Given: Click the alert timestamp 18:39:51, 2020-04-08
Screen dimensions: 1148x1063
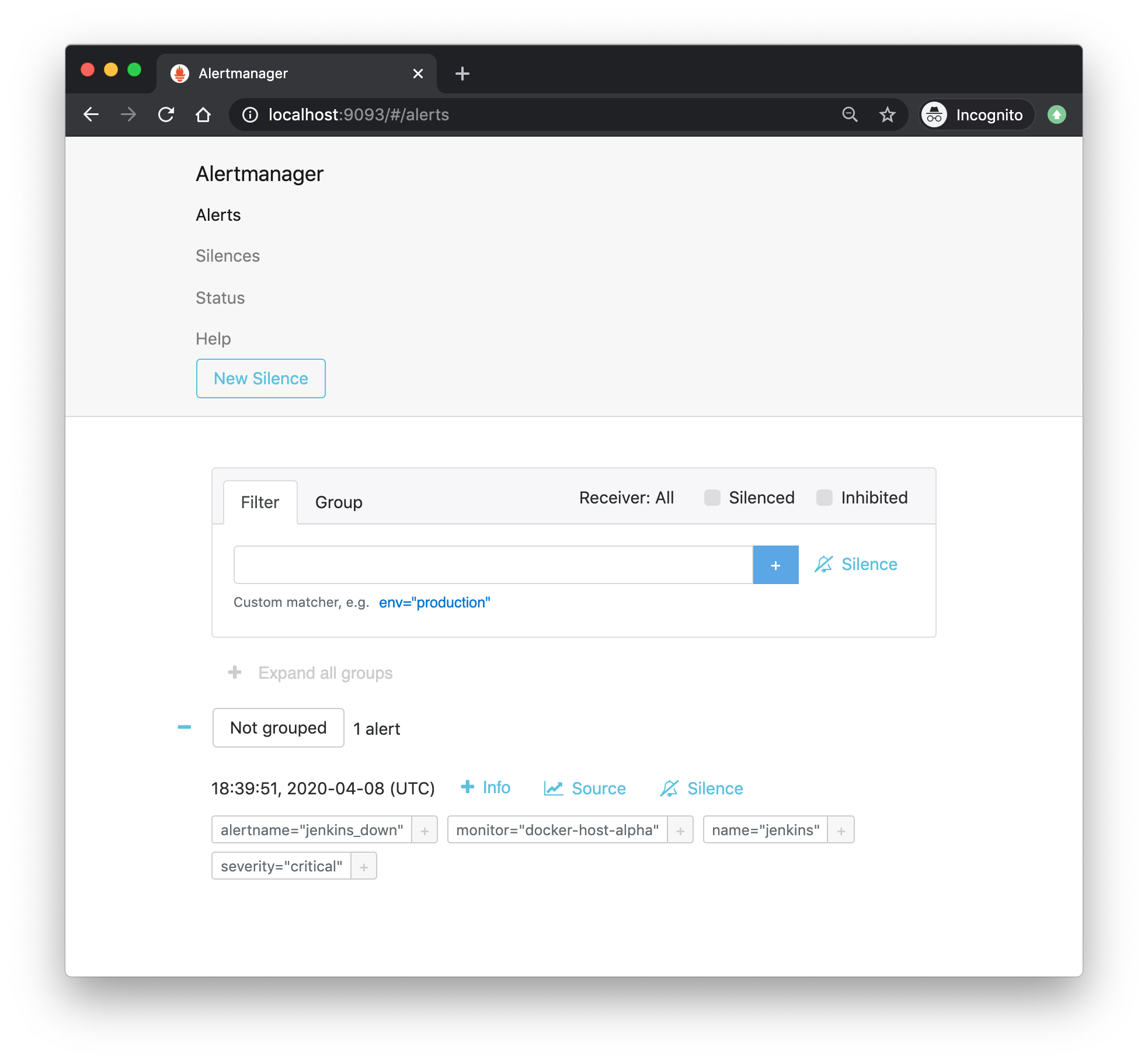Looking at the screenshot, I should click(x=323, y=788).
